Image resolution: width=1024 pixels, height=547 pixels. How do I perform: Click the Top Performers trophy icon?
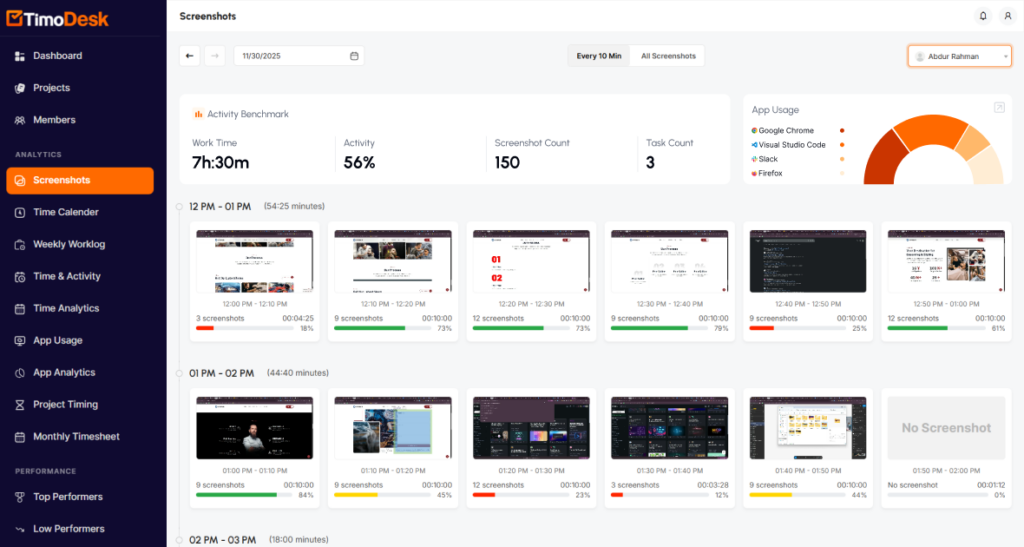[20, 497]
